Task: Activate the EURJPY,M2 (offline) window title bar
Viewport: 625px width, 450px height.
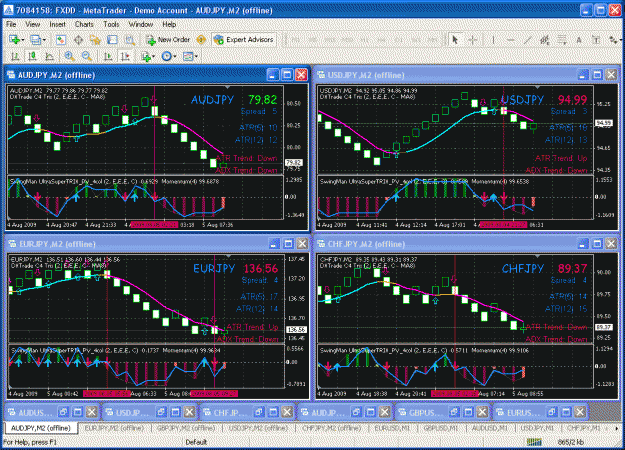Action: tap(158, 244)
